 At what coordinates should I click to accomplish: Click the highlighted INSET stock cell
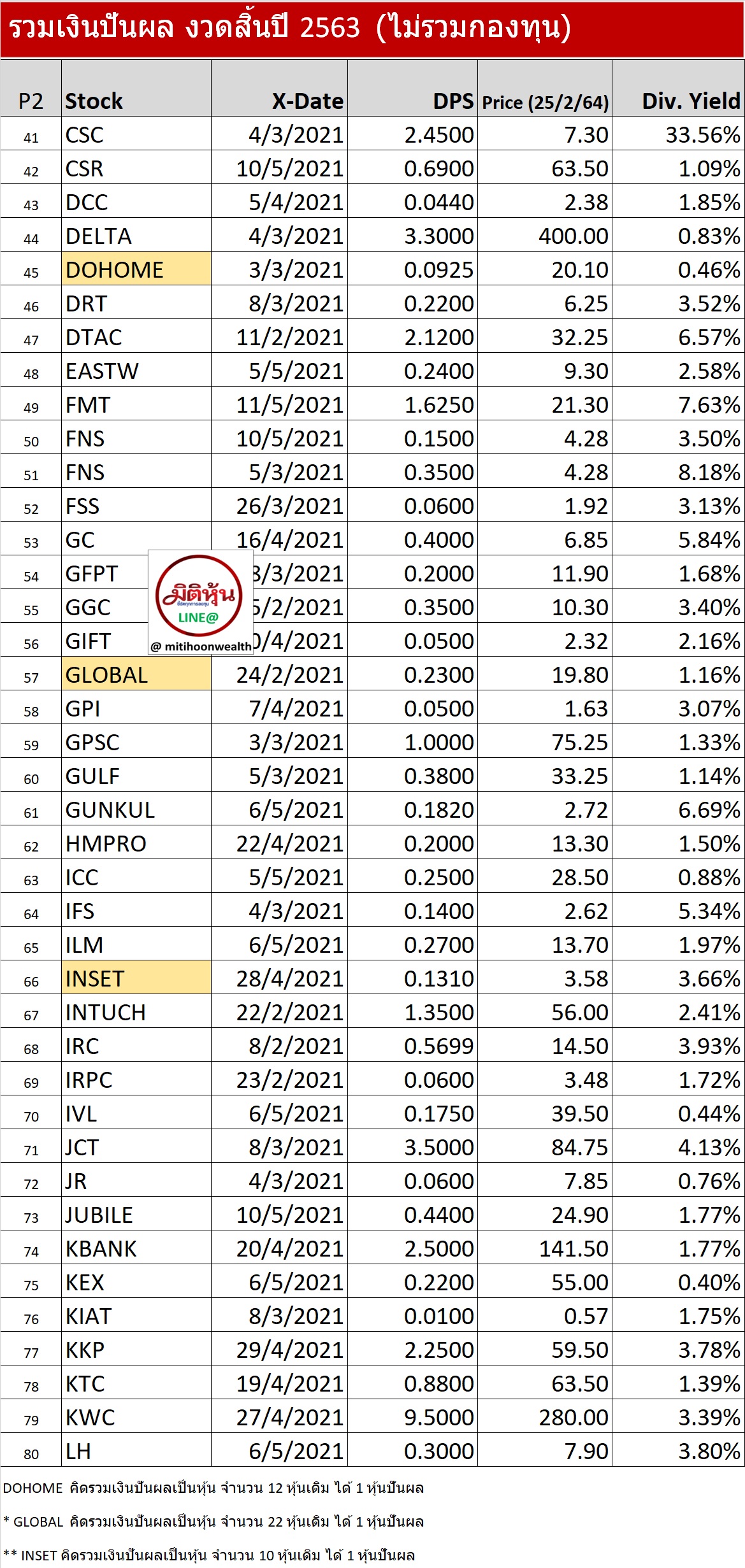(x=136, y=978)
